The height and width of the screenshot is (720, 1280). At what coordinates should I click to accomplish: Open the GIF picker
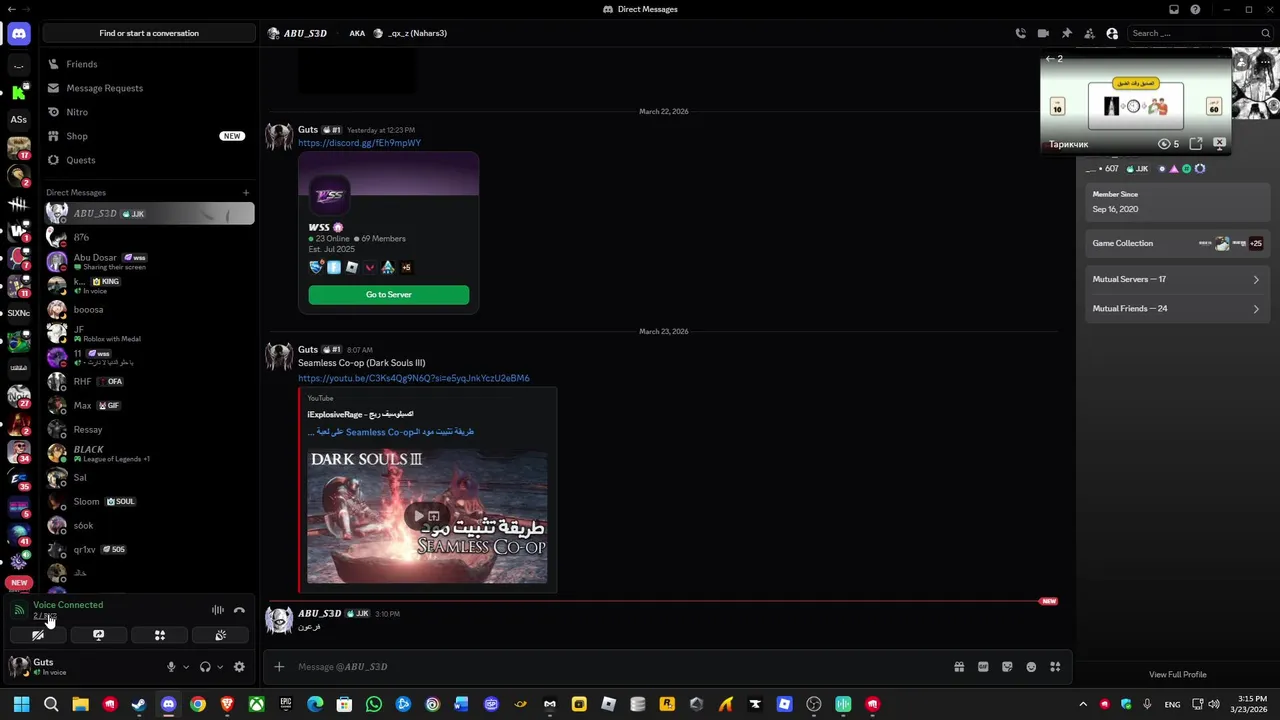983,667
